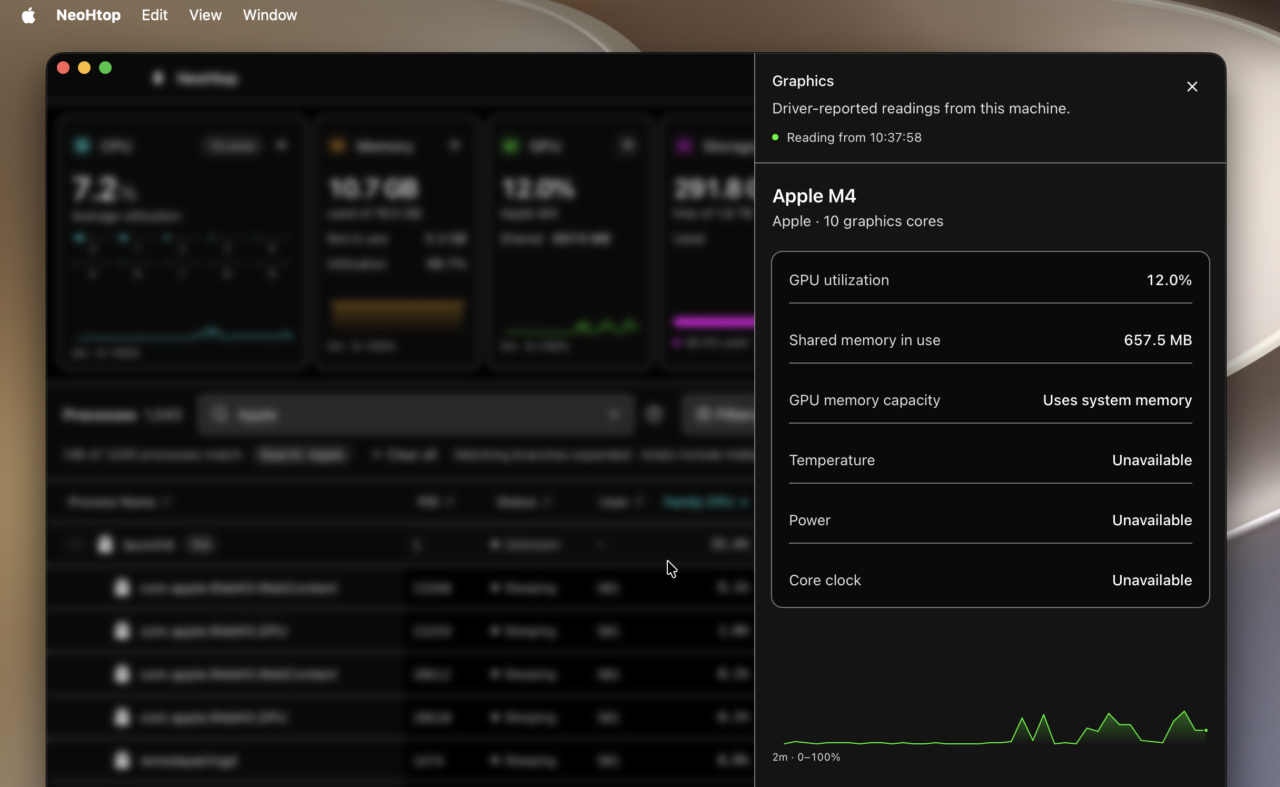
Task: Close the Graphics panel with the X
Action: point(1192,87)
